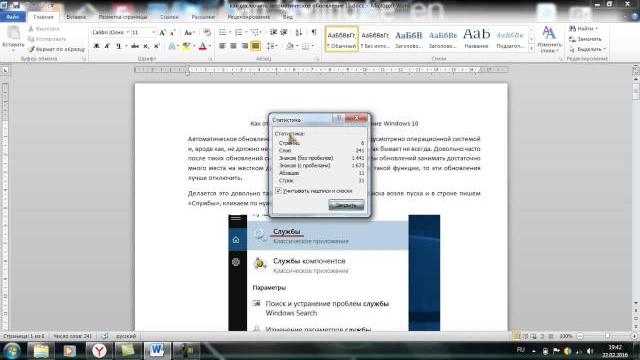Toggle subscript (x₂) formatting
The height and width of the screenshot is (360, 640).
pos(146,46)
